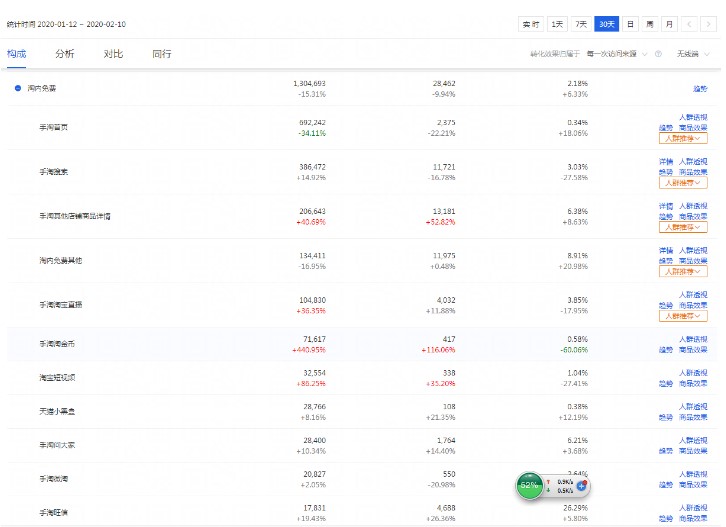
Task: Switch to the 分析 tab
Action: pos(65,54)
